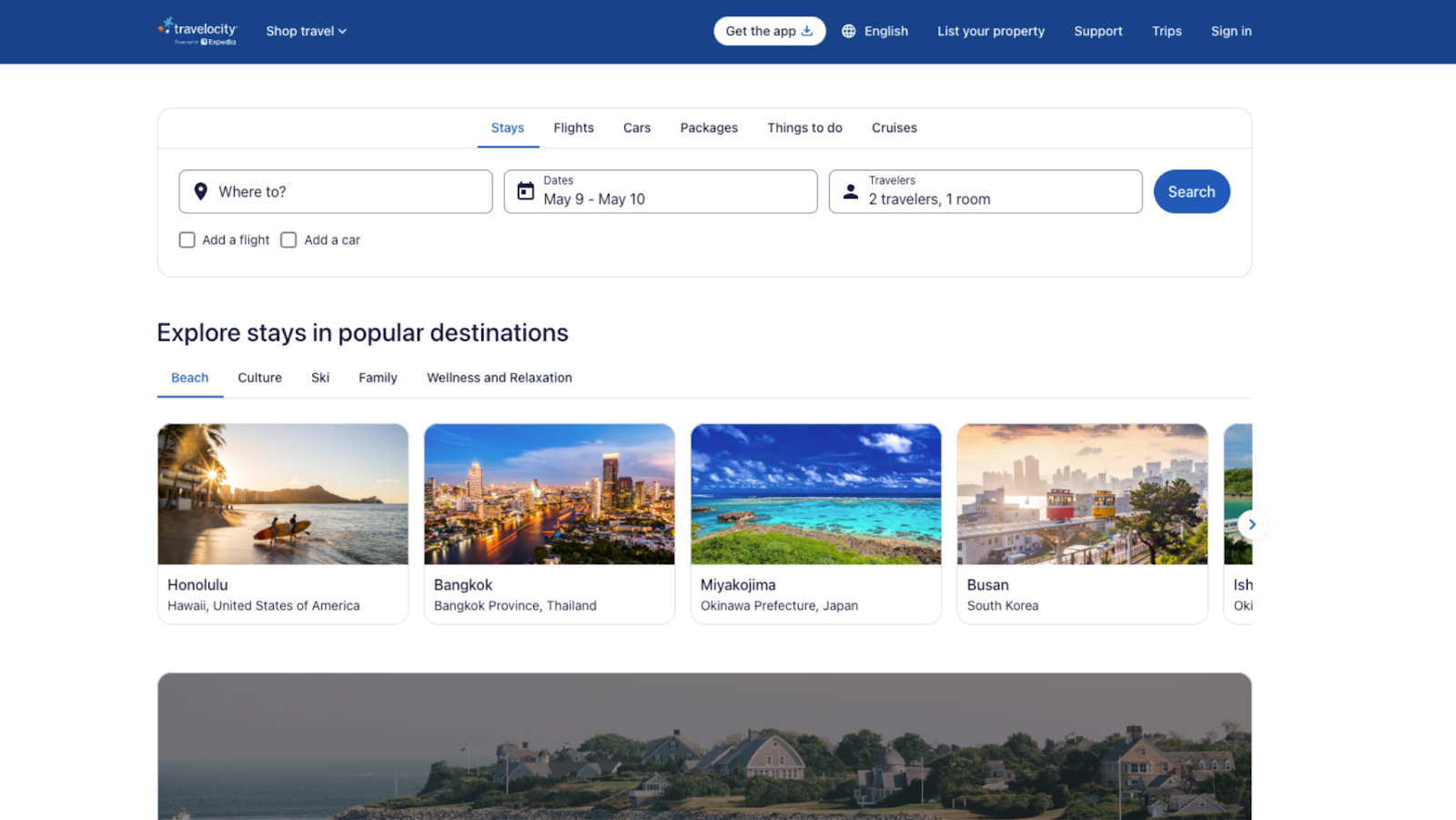Click the Miyakojima card title
1456x820 pixels.
pyautogui.click(x=738, y=585)
